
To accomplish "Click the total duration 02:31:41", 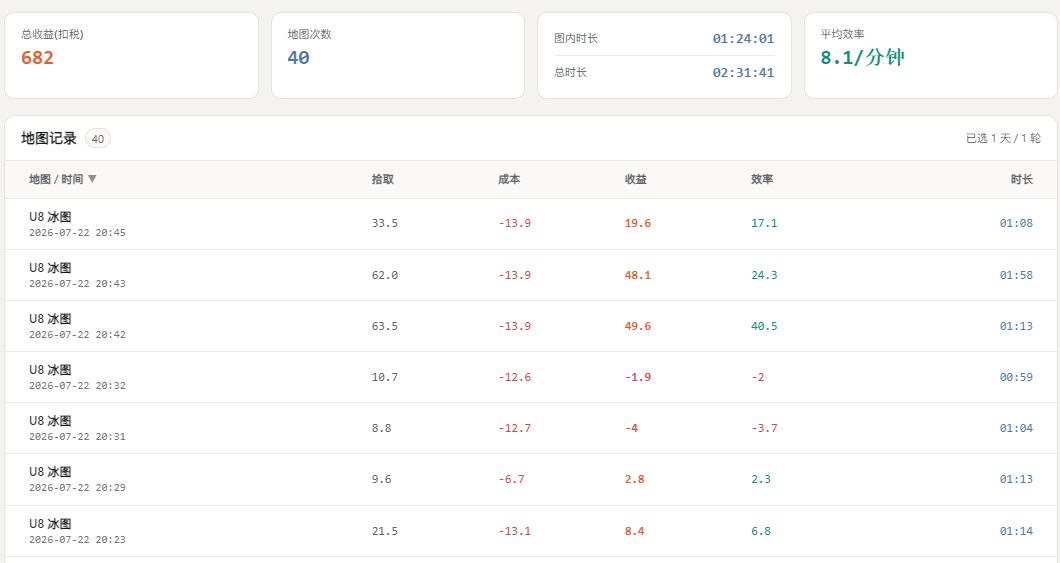I will pyautogui.click(x=743, y=72).
